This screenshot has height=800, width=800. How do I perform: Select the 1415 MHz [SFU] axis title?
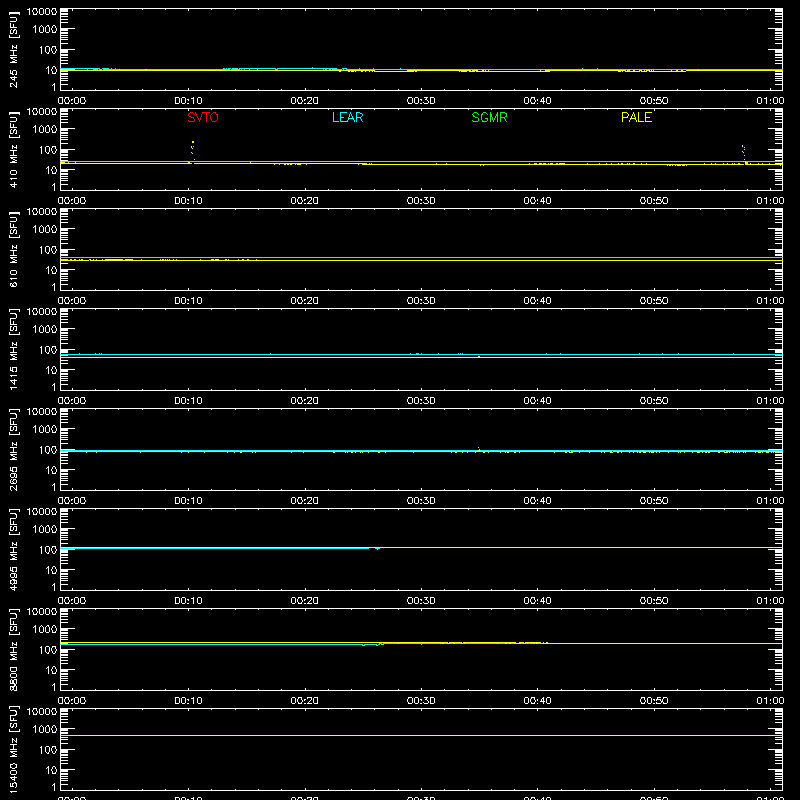click(x=14, y=349)
